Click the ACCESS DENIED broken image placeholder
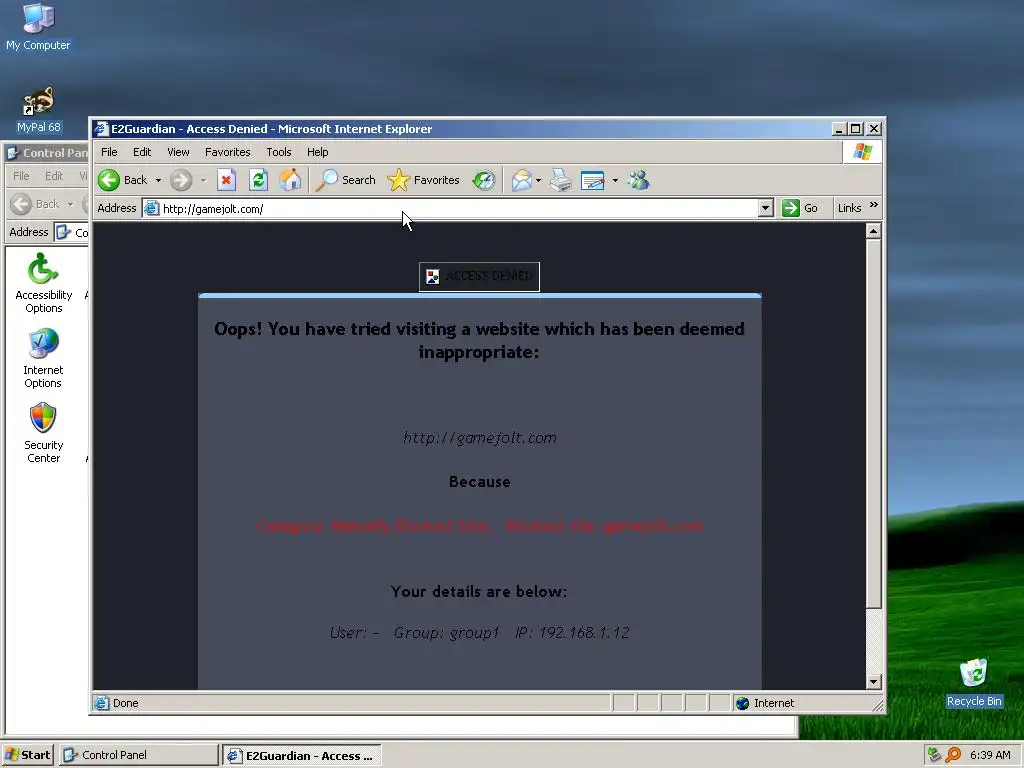This screenshot has width=1024, height=768. pyautogui.click(x=479, y=276)
